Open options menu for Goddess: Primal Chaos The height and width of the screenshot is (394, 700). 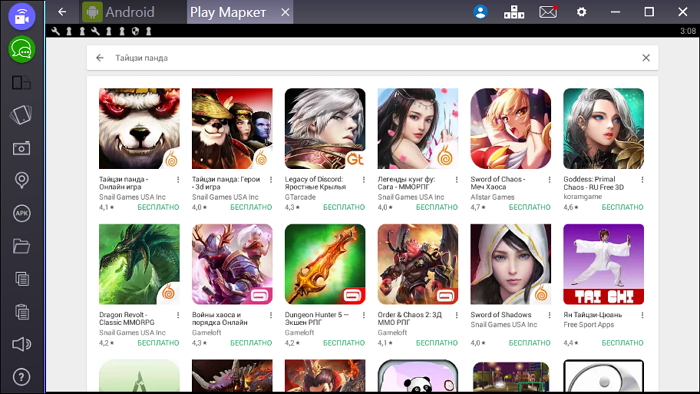click(x=642, y=180)
